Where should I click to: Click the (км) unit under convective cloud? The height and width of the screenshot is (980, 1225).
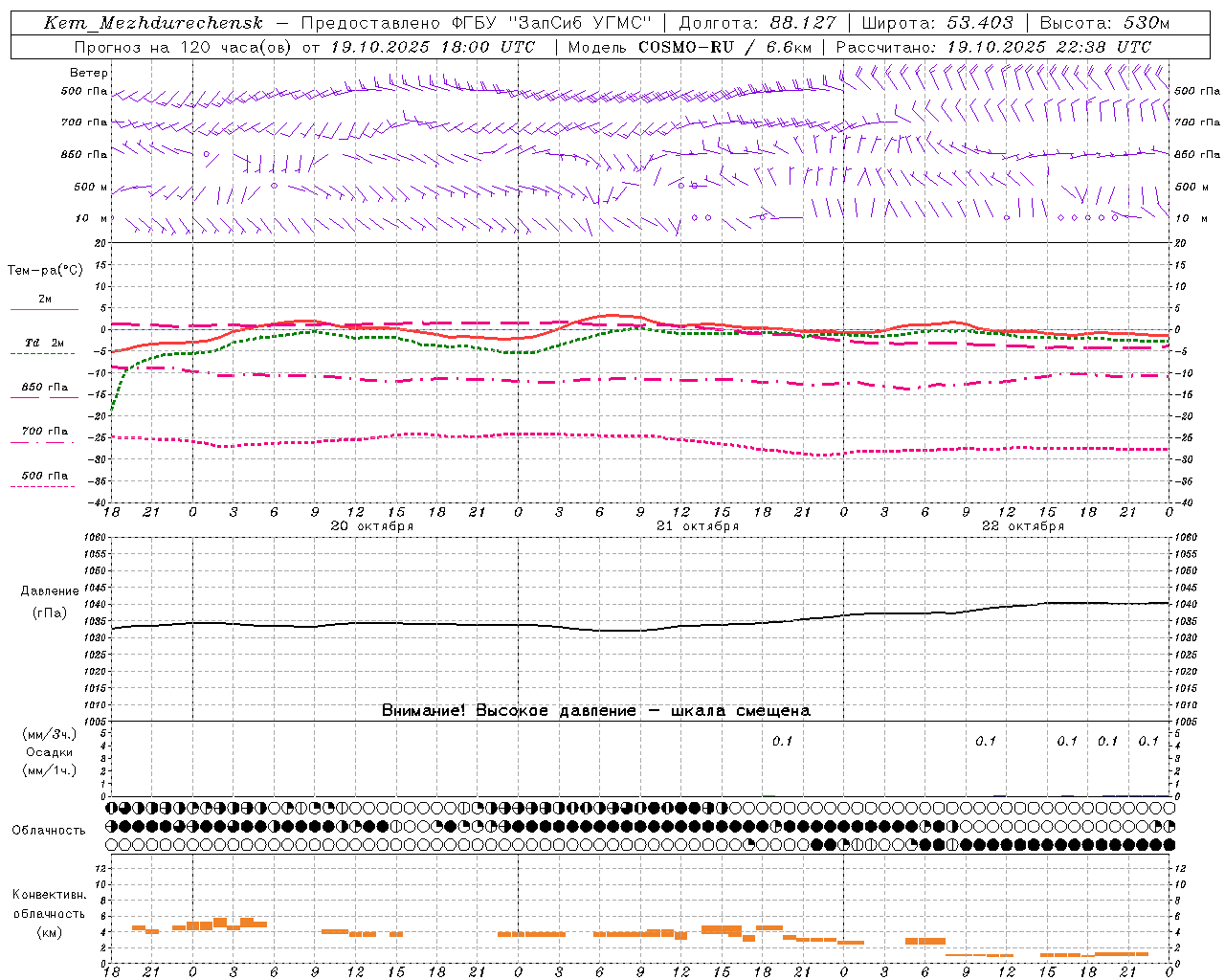click(49, 932)
